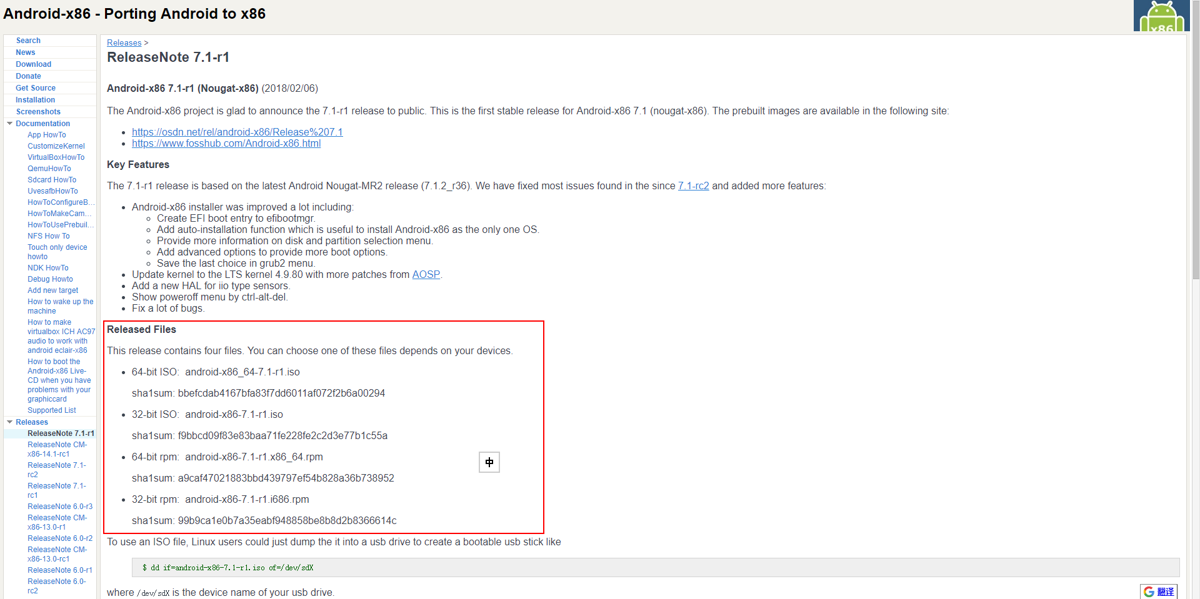
Task: Open ReleaseNote CM-x86-13.0-rc1
Action: (x=57, y=554)
